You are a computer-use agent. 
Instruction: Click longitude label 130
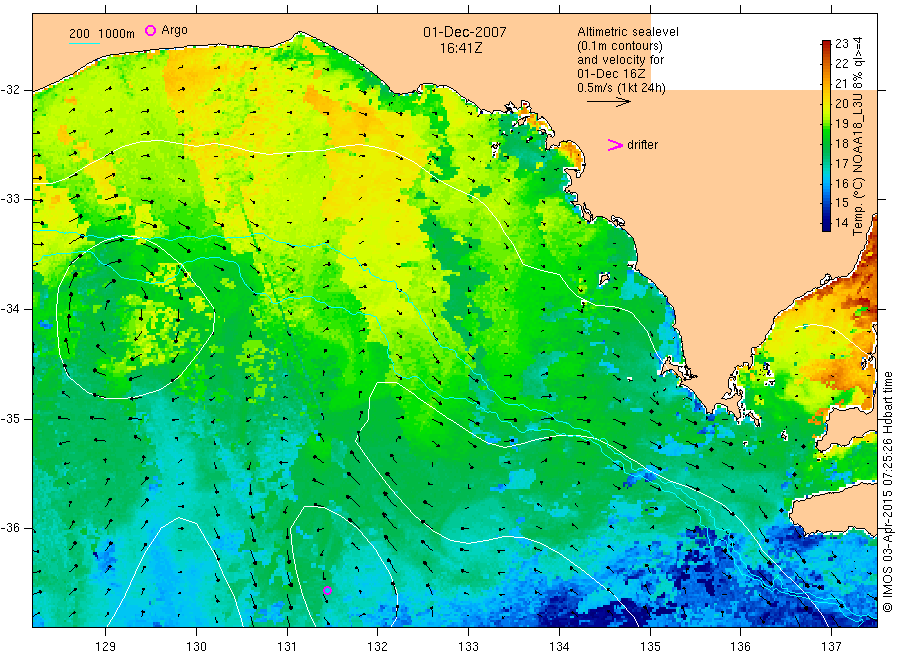(196, 647)
